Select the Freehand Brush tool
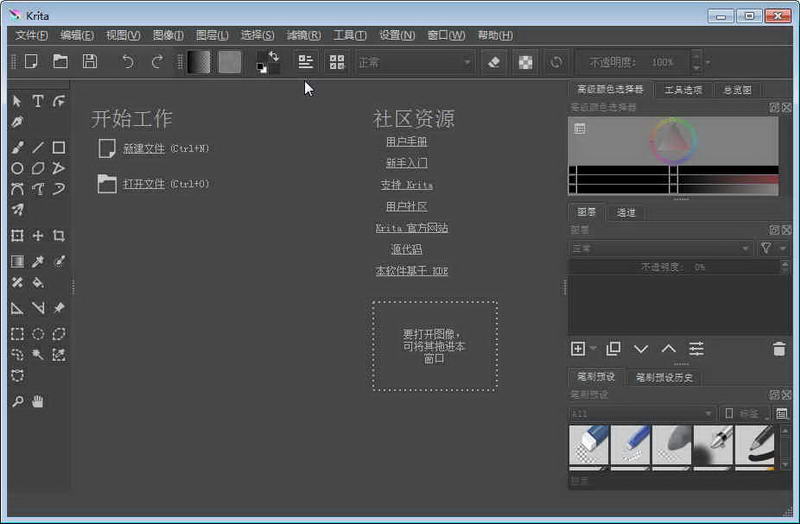 pyautogui.click(x=17, y=147)
